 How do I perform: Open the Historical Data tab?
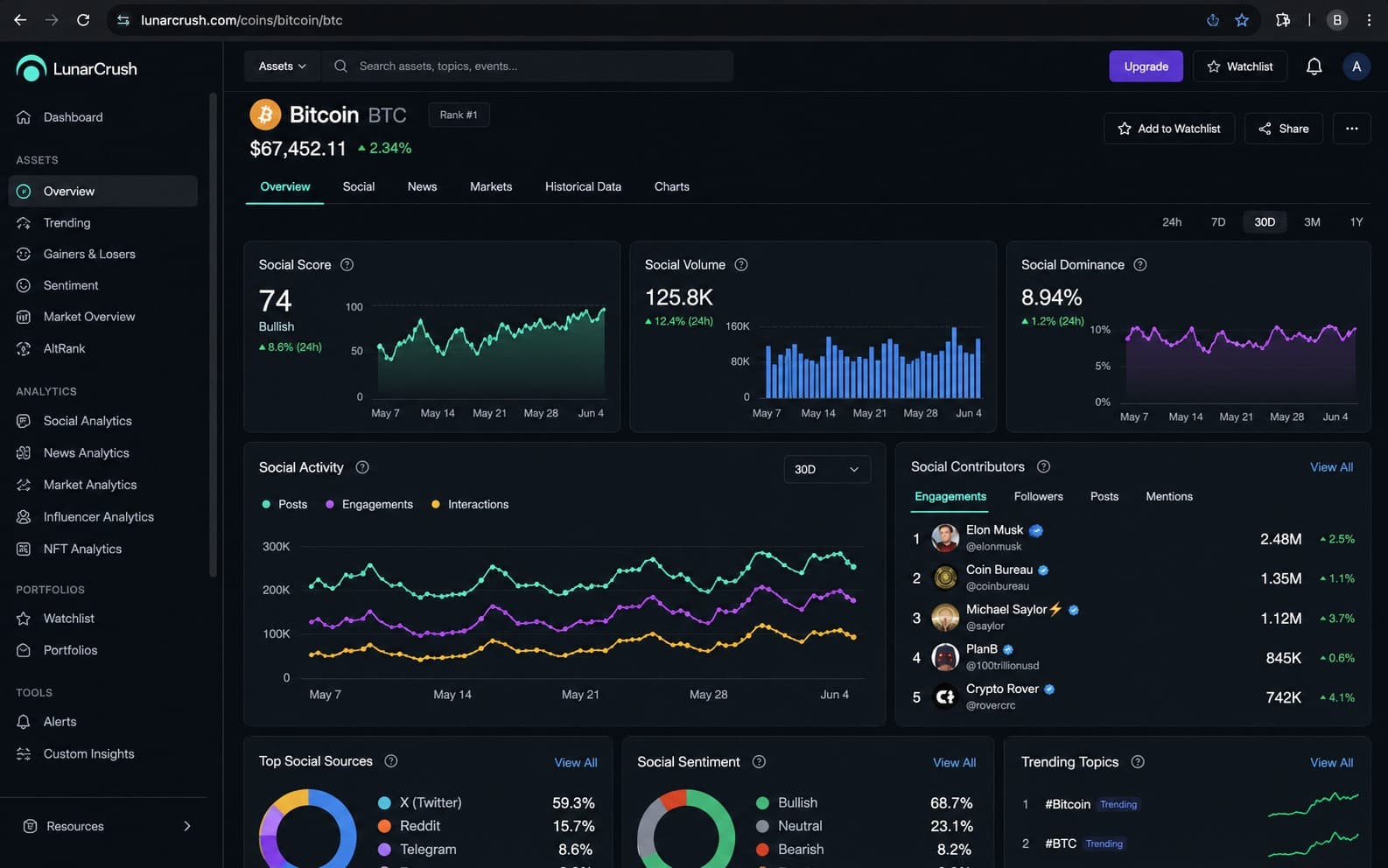(583, 187)
